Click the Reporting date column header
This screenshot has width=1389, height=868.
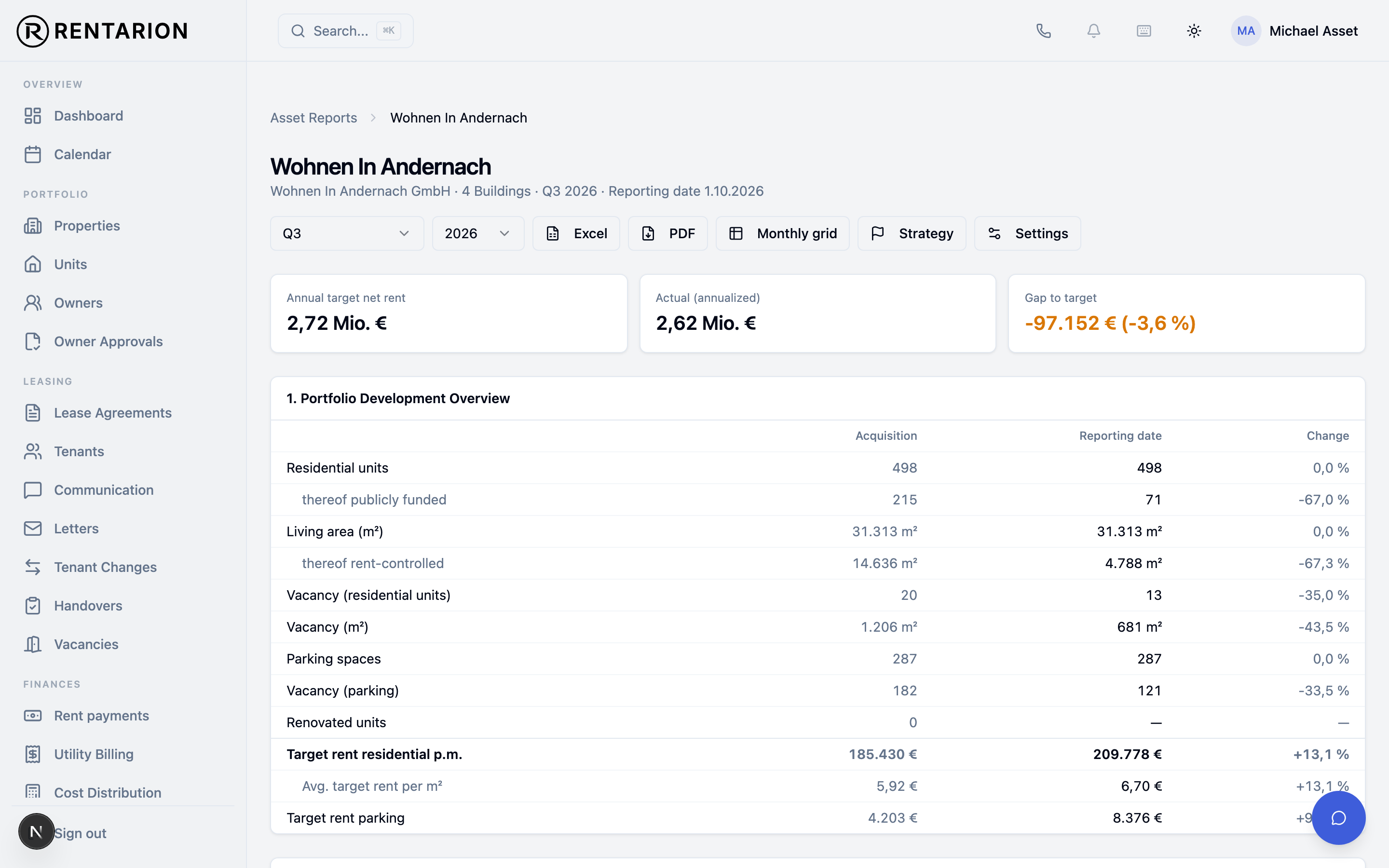point(1120,436)
